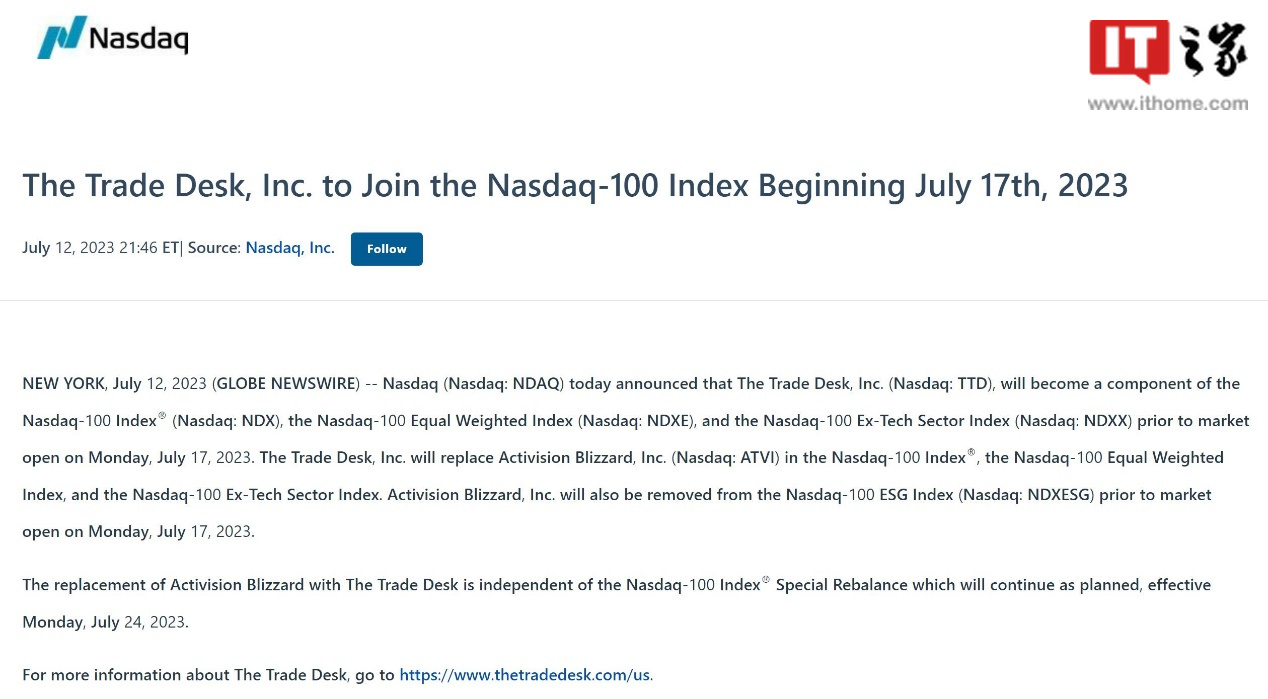The image size is (1268, 699).
Task: Click the date 'July 12, 2023 21:46 ET'
Action: tap(100, 248)
